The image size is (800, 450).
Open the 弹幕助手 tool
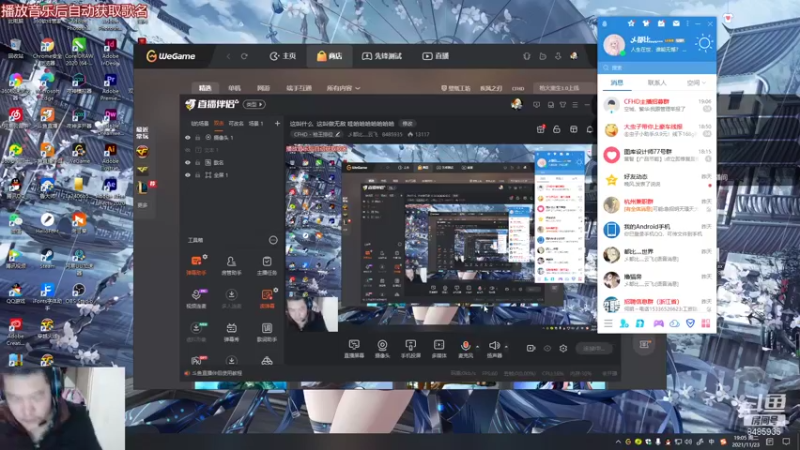[196, 265]
